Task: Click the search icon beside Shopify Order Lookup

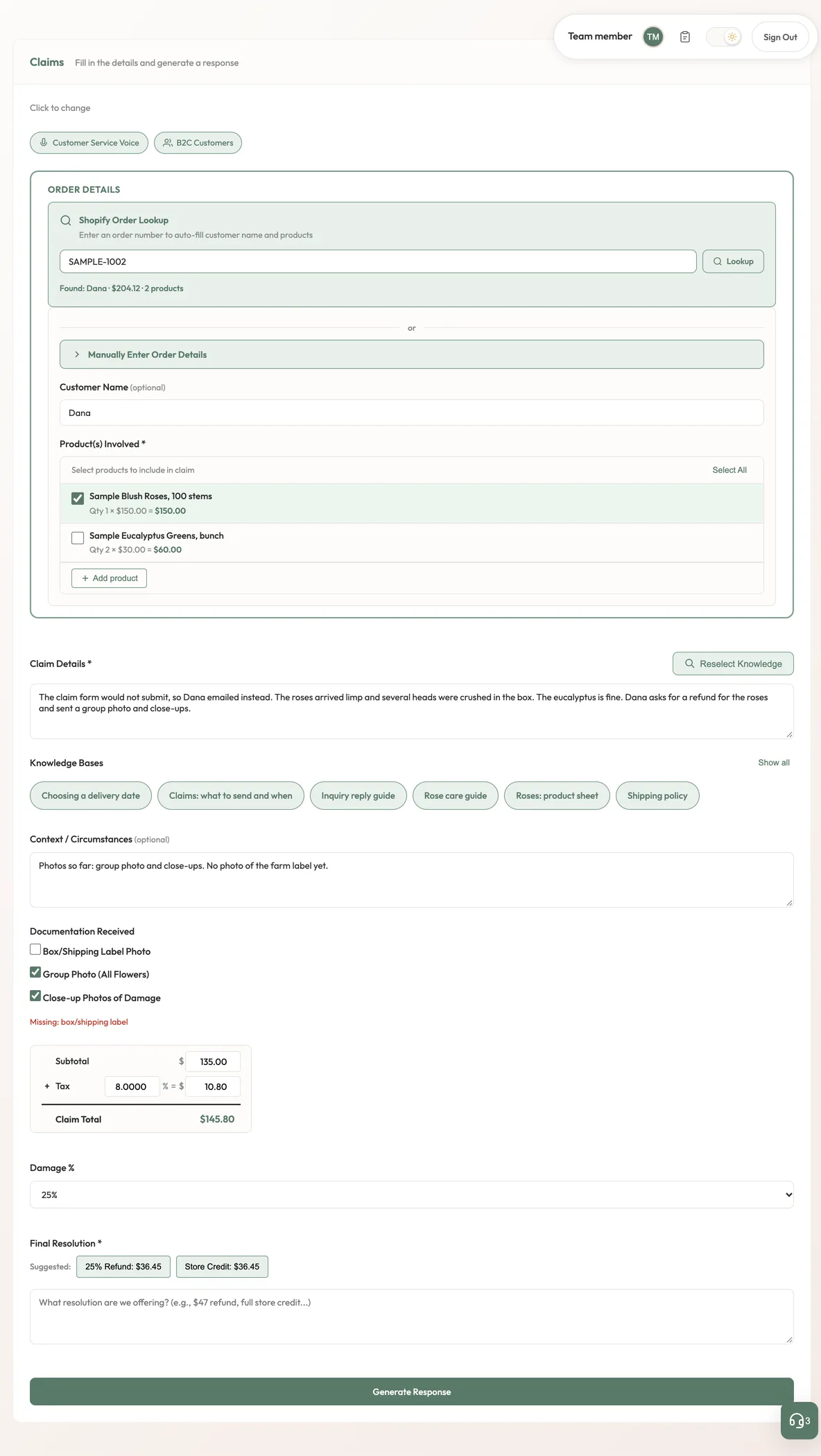Action: pos(66,220)
